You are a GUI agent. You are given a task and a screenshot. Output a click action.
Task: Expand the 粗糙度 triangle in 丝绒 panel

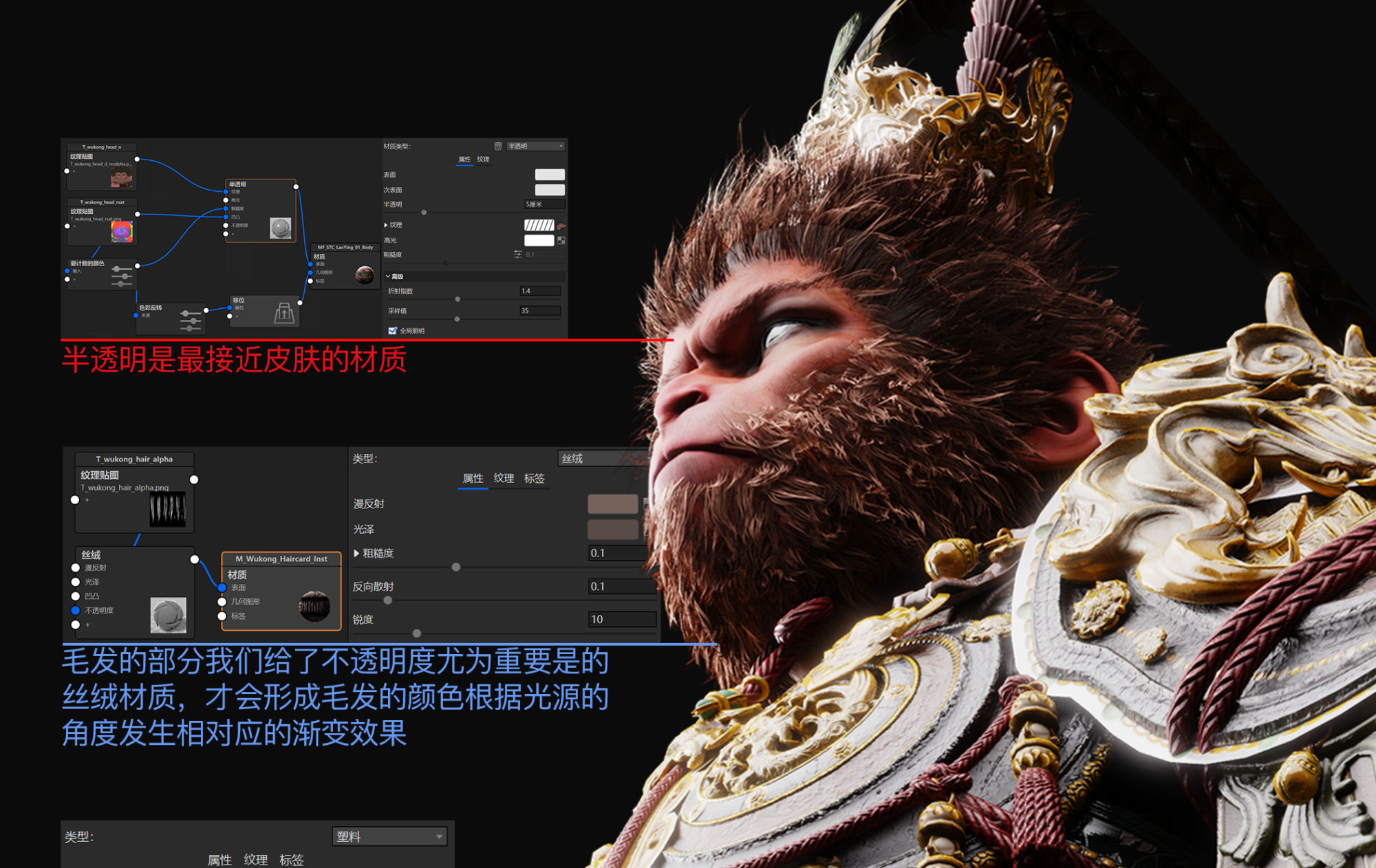(356, 553)
